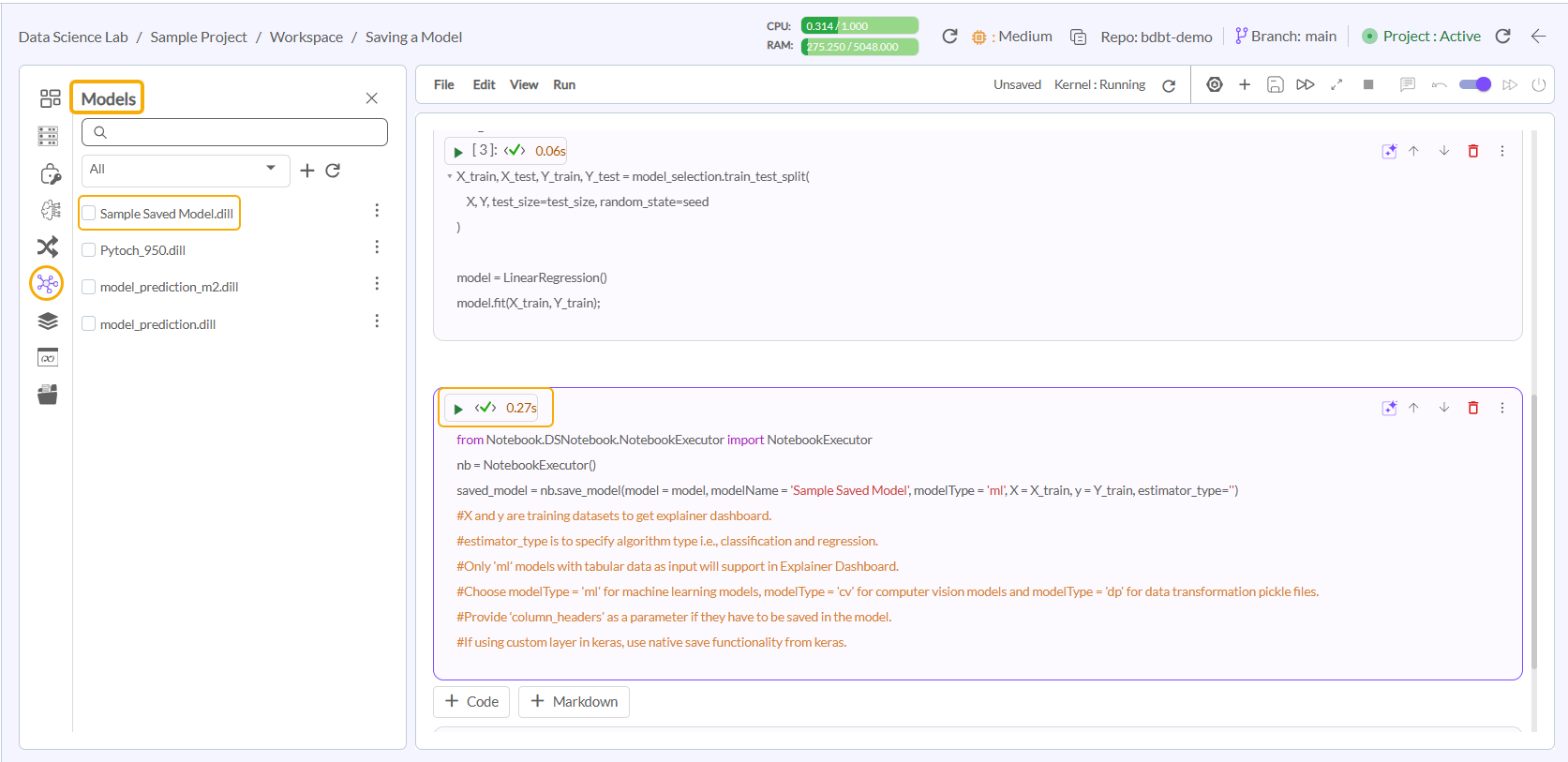Click refresh icon next to add model
Viewport: 1568px width, 762px height.
click(333, 171)
